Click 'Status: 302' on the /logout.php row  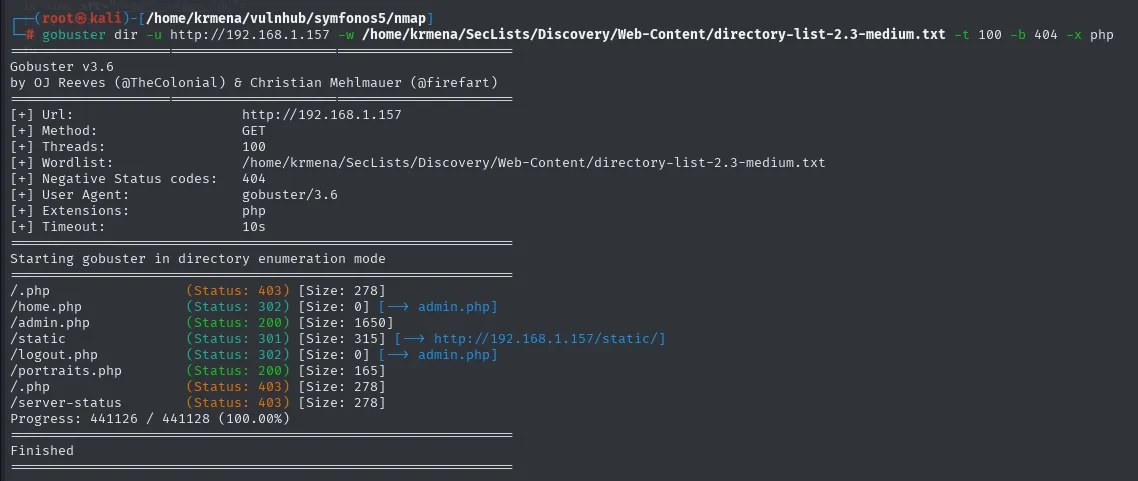point(237,355)
